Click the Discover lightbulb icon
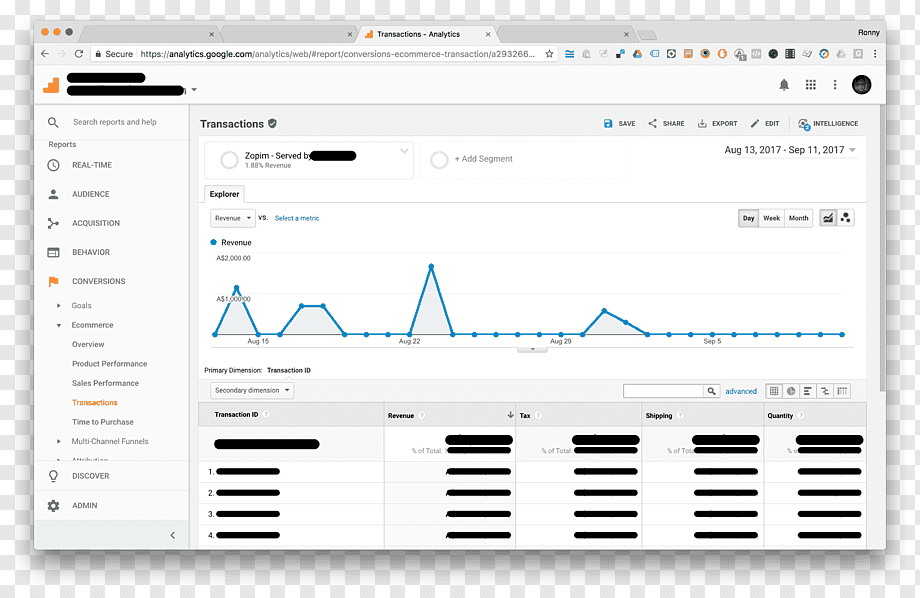 point(53,476)
